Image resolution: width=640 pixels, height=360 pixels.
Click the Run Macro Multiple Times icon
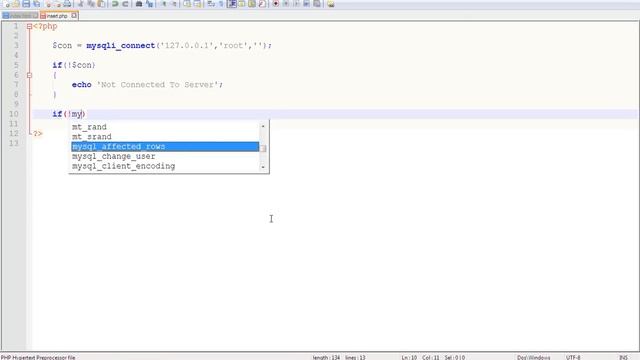coord(307,4)
